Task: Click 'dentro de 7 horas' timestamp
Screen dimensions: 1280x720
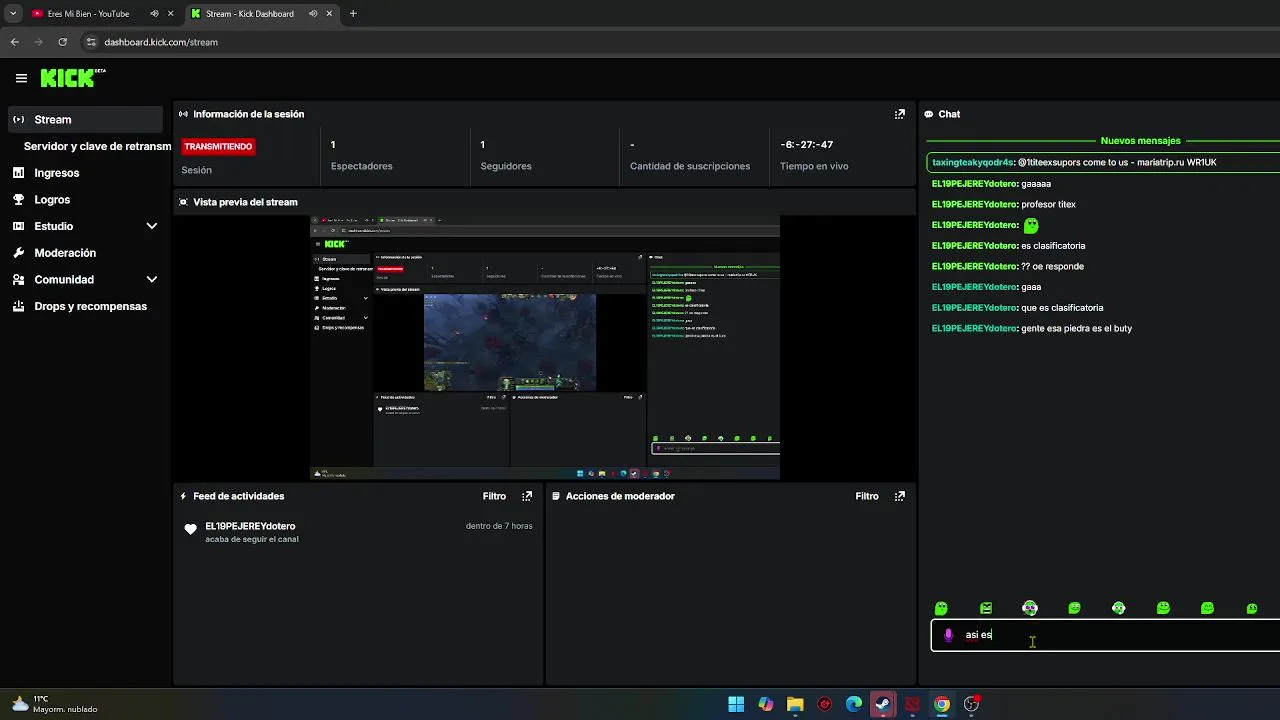Action: [x=499, y=526]
